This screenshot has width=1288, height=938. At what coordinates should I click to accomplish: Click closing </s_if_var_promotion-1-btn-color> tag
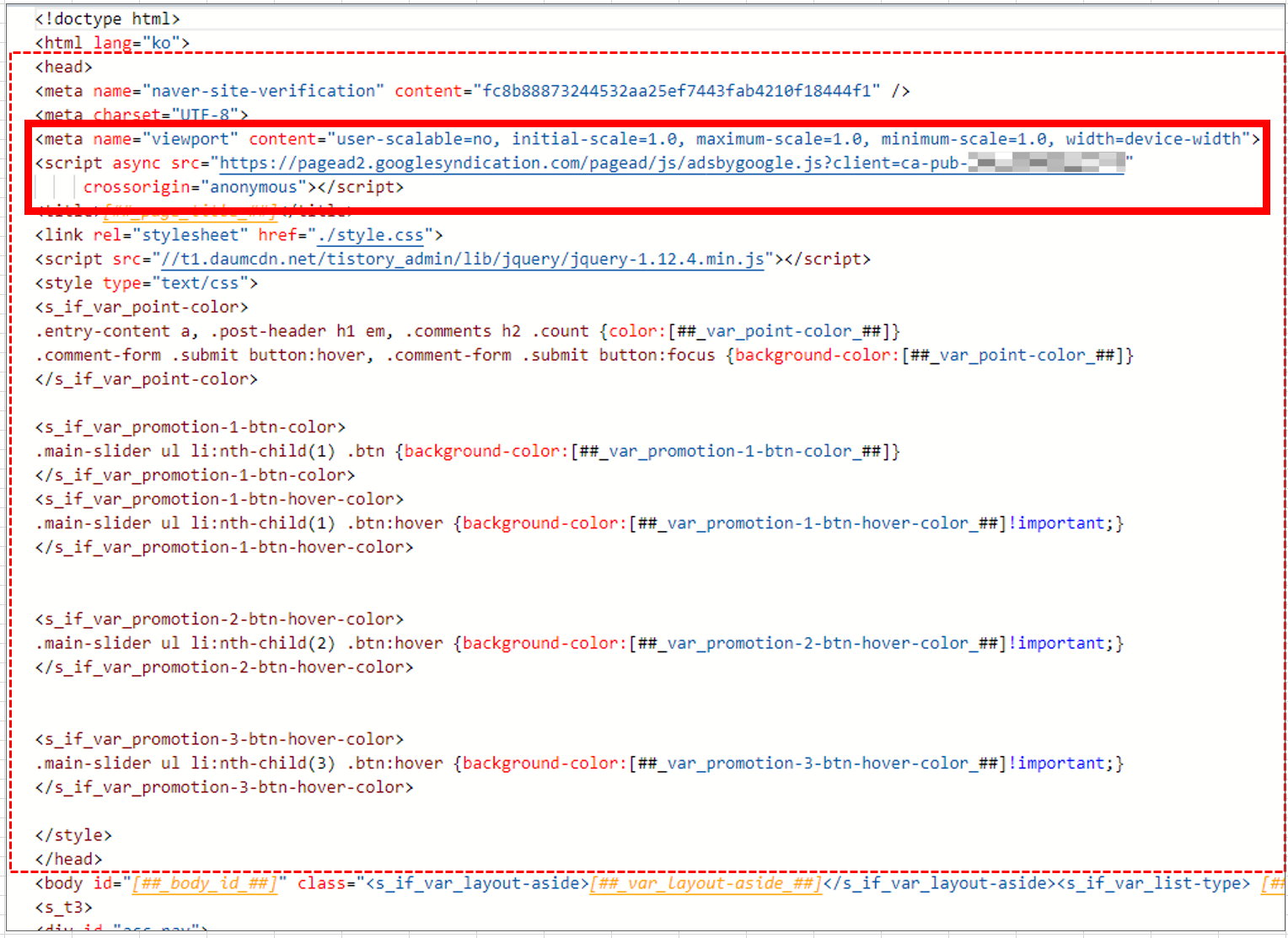[x=195, y=475]
